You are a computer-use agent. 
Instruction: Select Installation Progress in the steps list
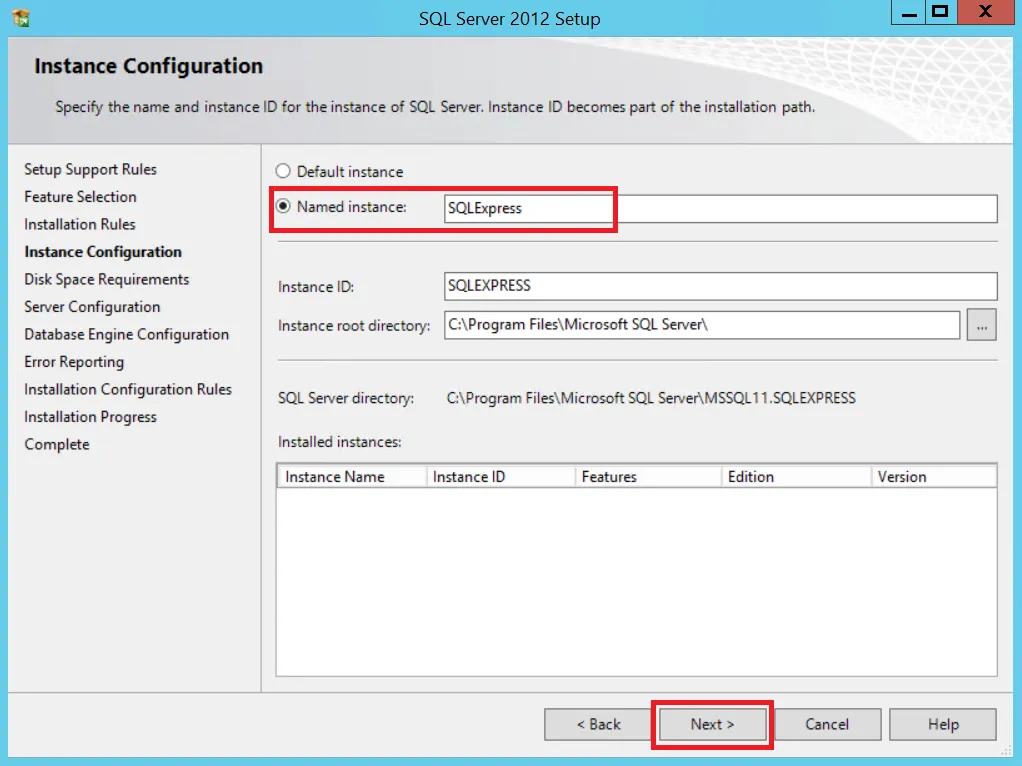point(90,417)
